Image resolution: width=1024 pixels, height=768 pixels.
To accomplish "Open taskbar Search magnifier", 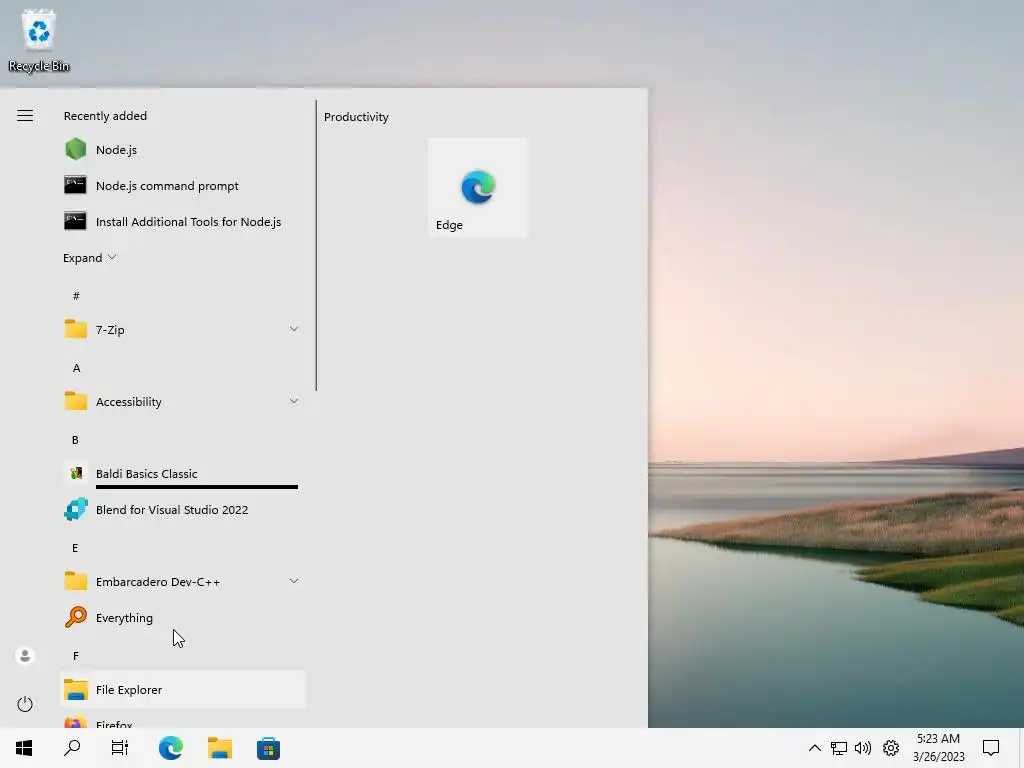I will tap(72, 748).
